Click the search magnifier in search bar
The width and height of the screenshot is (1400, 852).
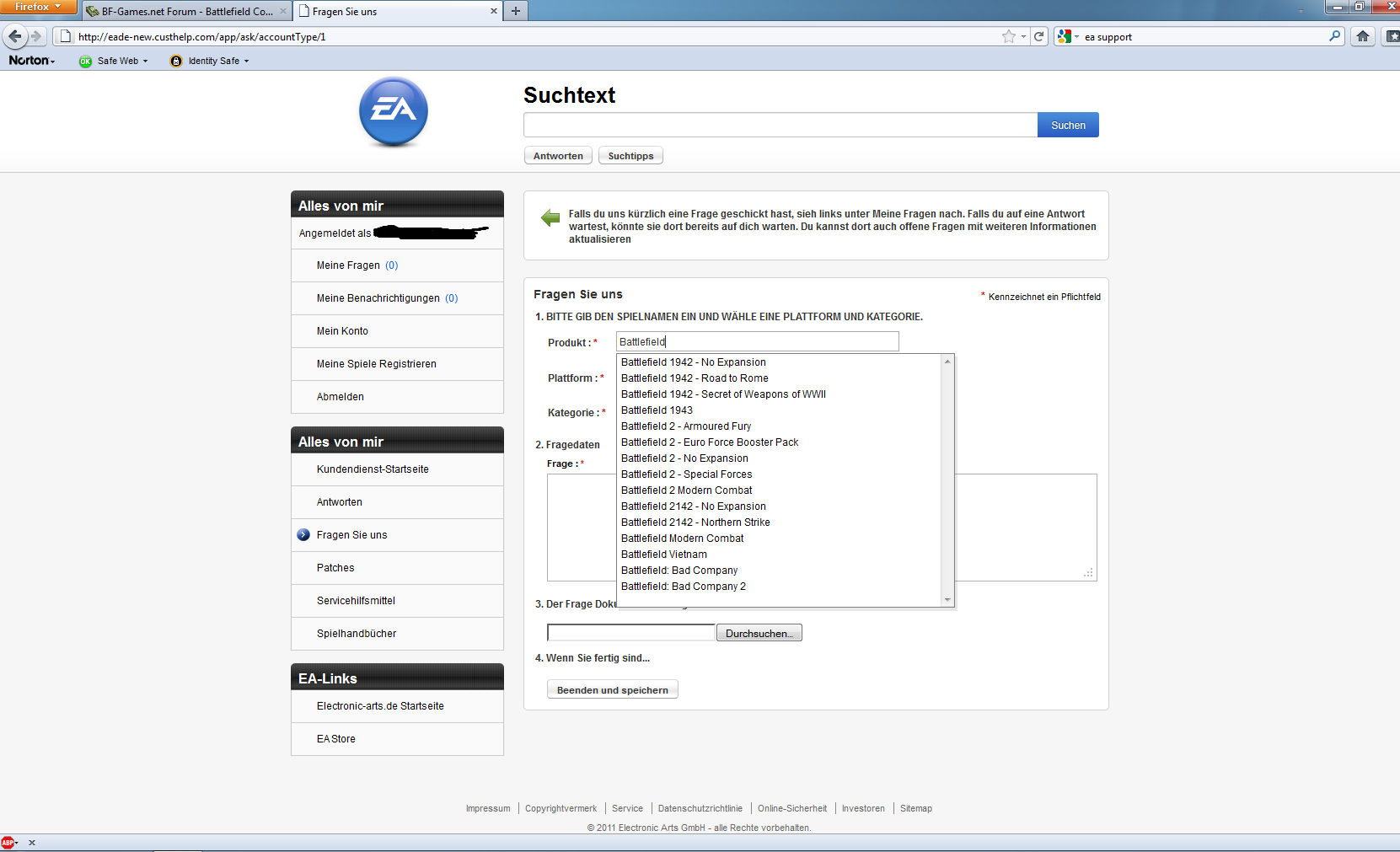click(1335, 36)
